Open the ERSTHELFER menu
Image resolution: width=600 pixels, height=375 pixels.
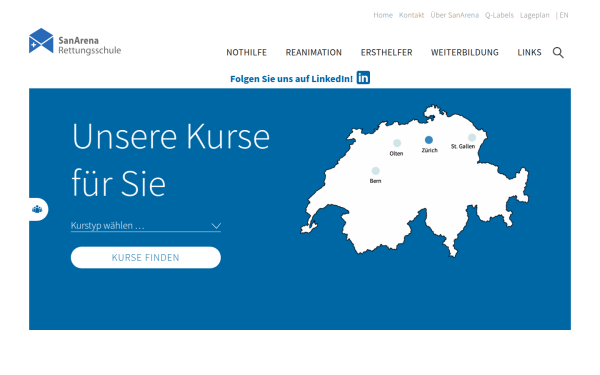point(386,52)
